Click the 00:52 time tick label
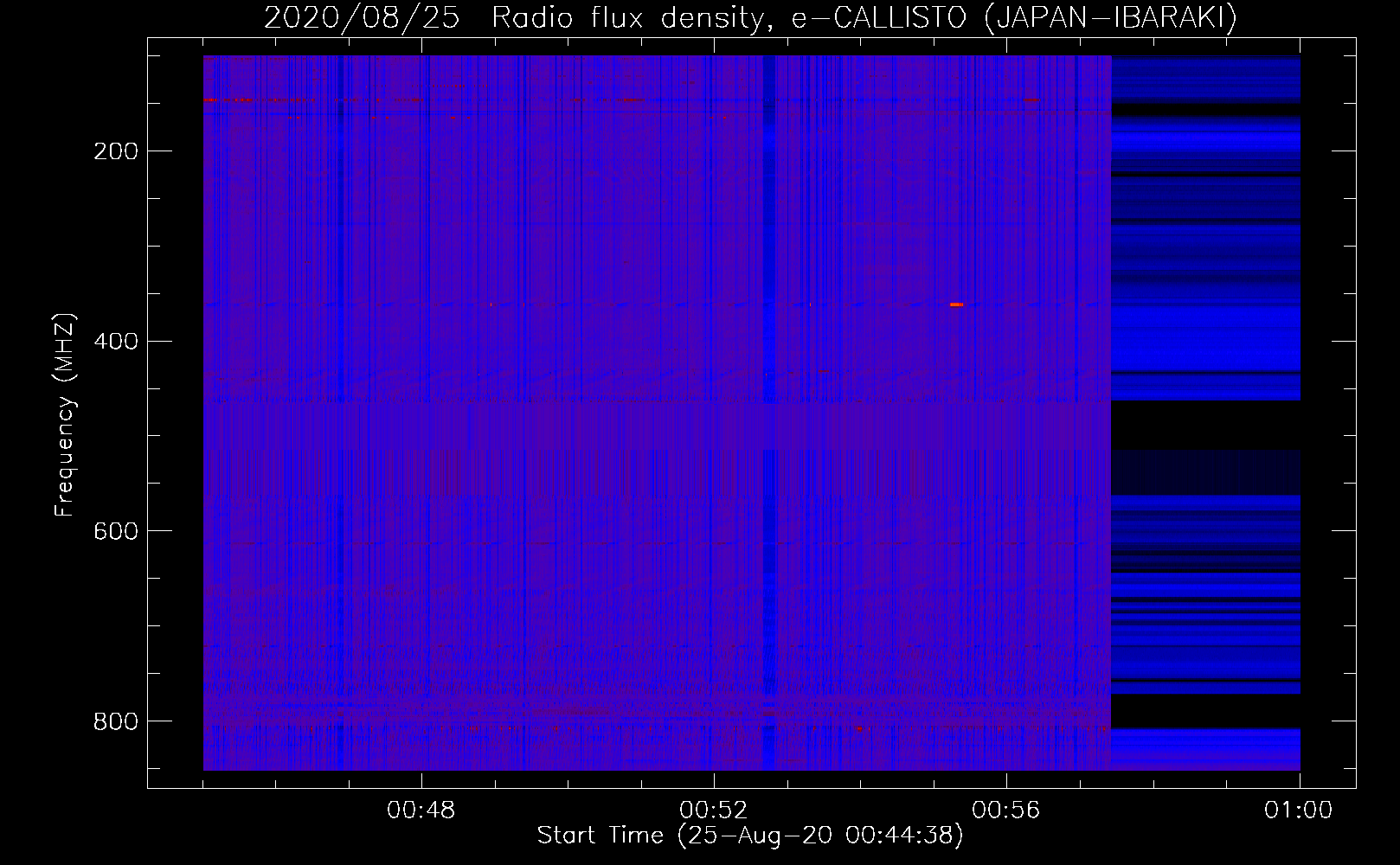The image size is (1400, 865). click(714, 811)
